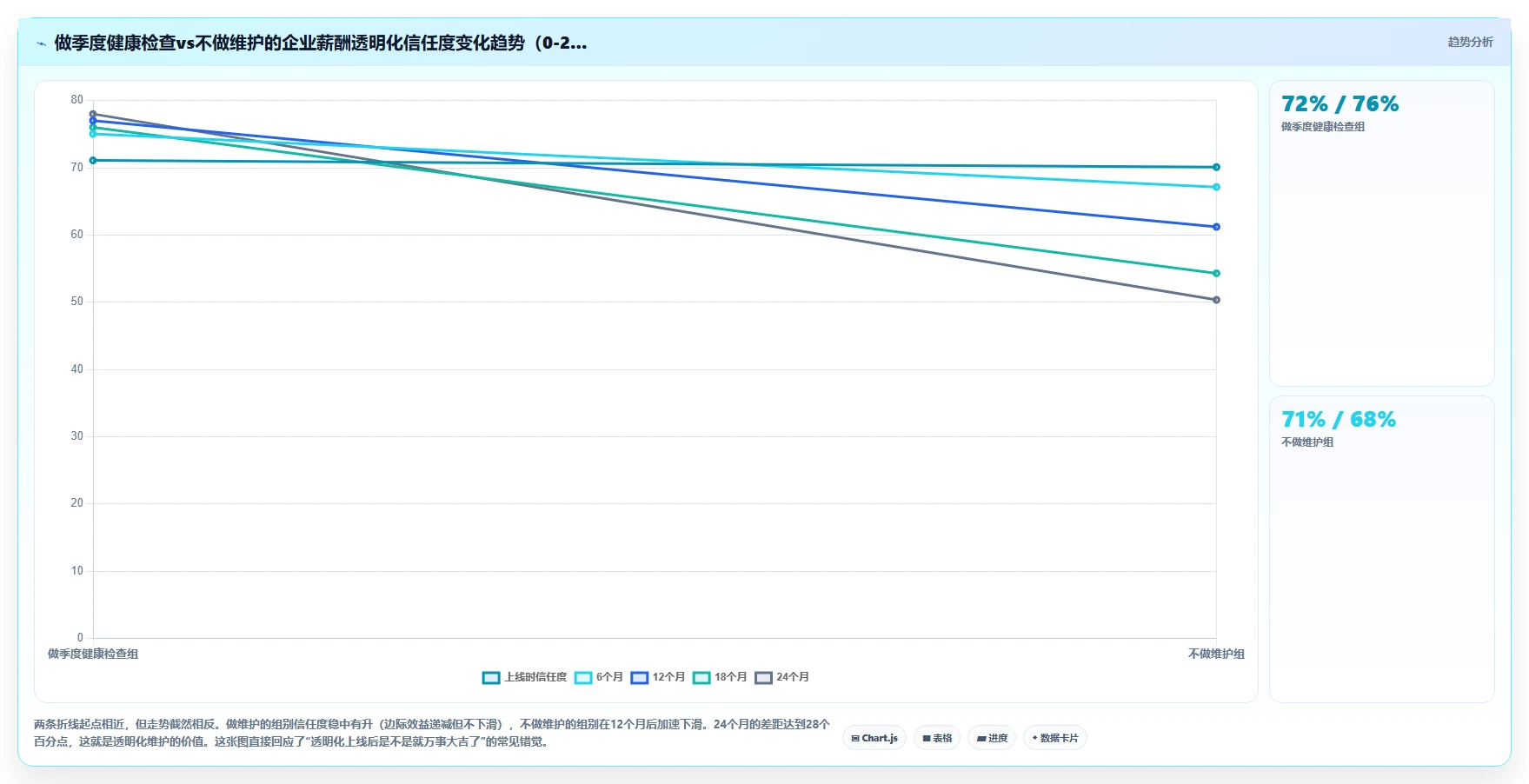Viewport: 1529px width, 784px height.
Task: Click the 18个月 data point at 不做维护组
Action: pyautogui.click(x=1216, y=274)
